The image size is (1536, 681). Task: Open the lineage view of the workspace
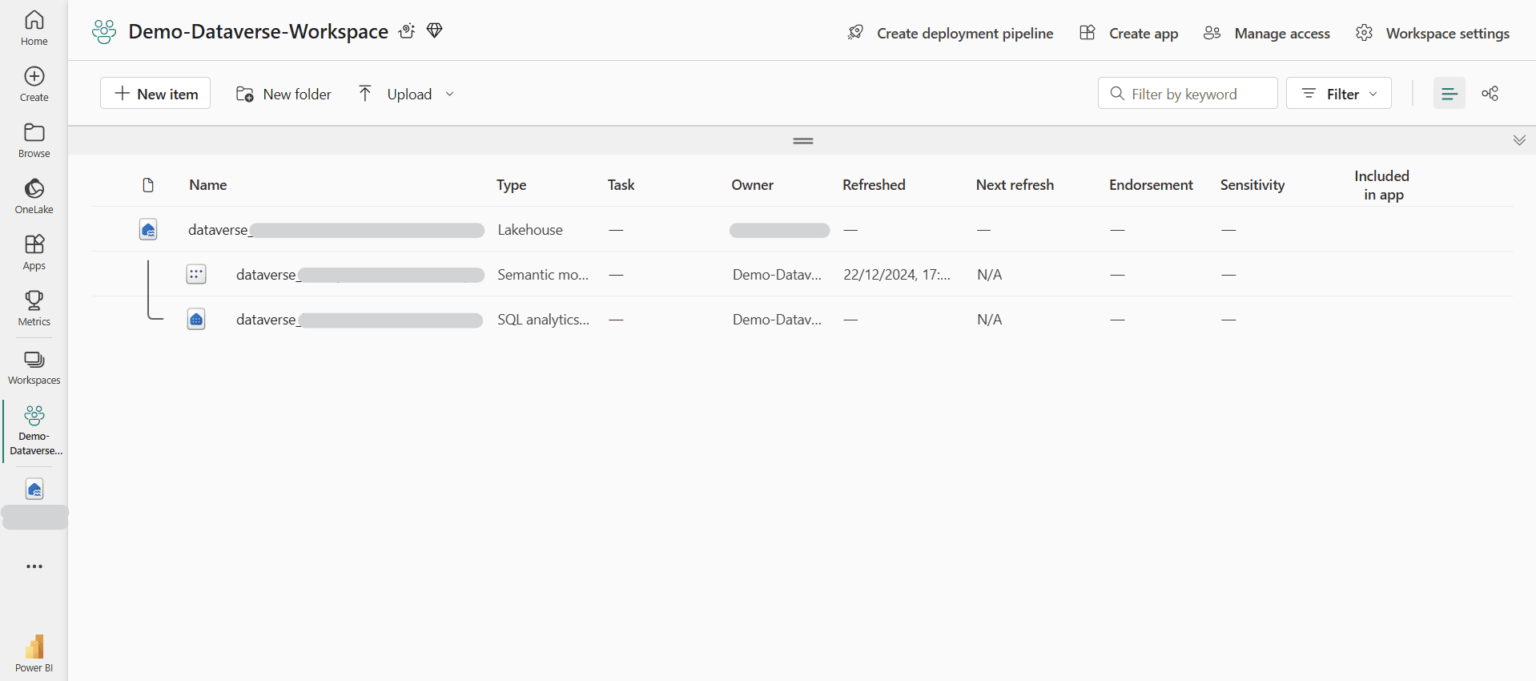(x=1489, y=93)
